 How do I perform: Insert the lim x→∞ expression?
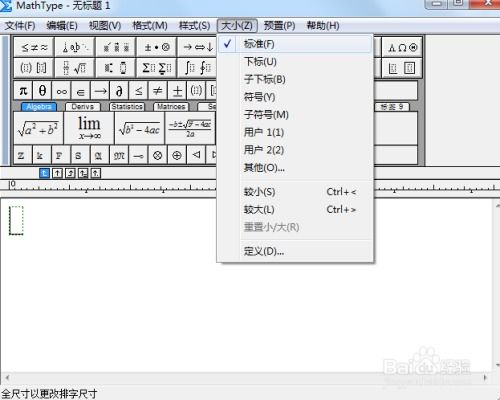coord(89,128)
